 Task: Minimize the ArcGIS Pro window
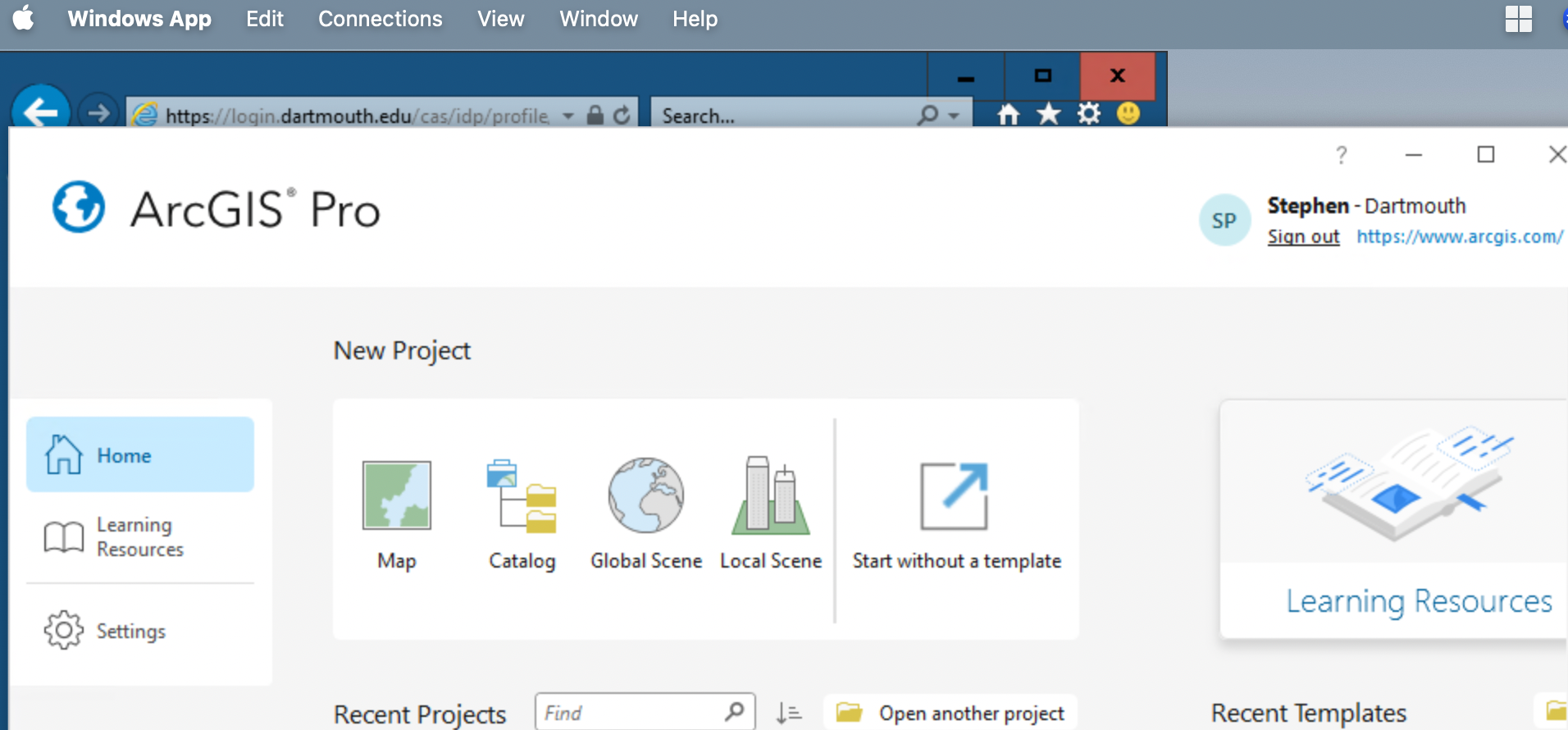[x=1414, y=154]
